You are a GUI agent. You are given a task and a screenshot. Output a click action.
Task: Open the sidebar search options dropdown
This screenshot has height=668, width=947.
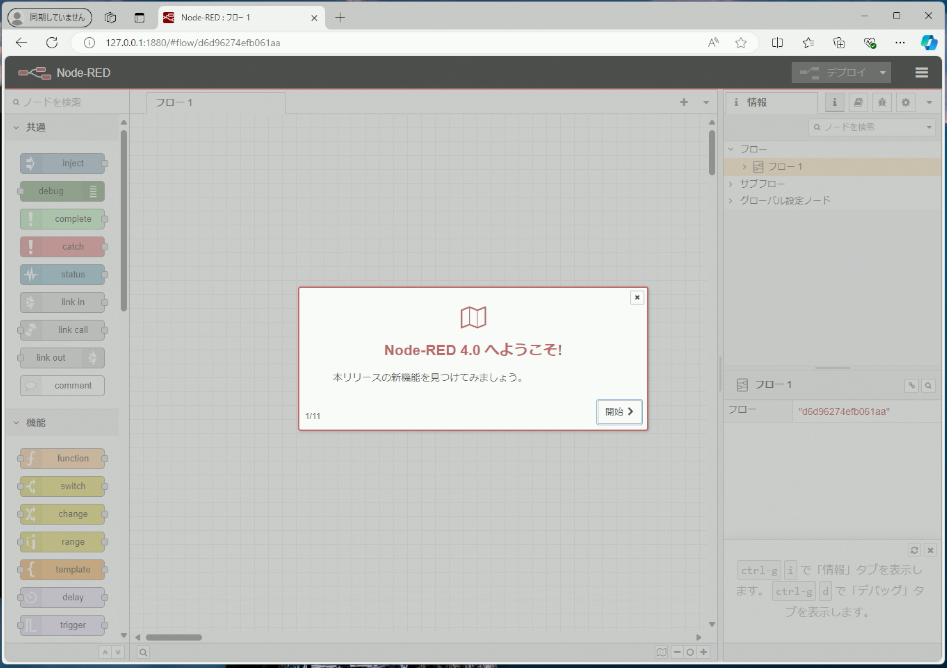tap(929, 127)
